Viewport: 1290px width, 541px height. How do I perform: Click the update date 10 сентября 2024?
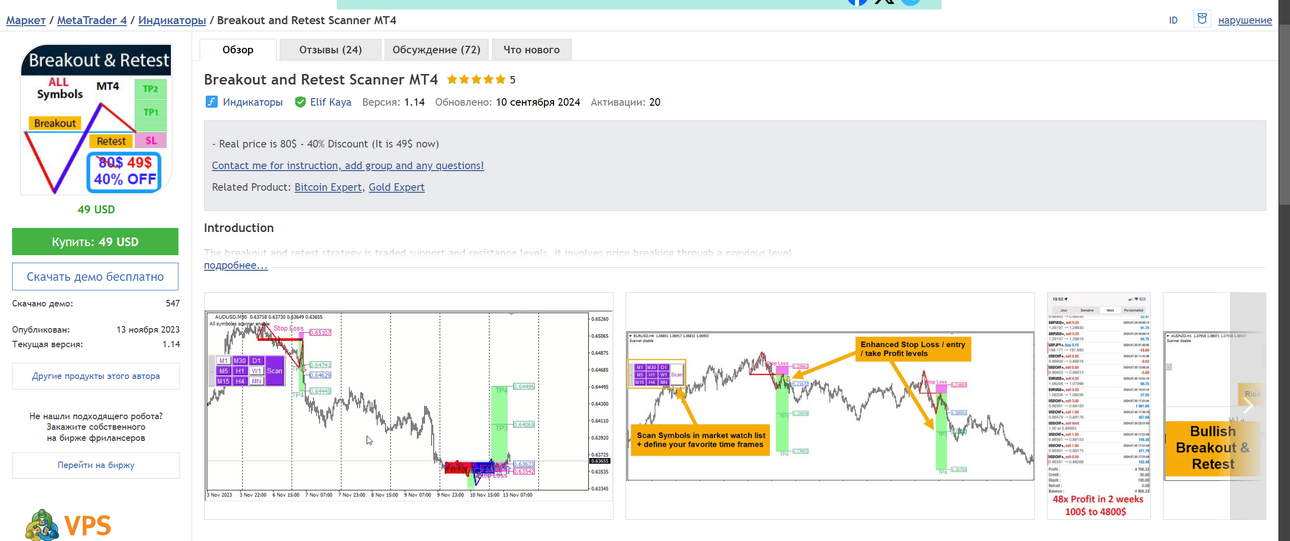[x=538, y=102]
